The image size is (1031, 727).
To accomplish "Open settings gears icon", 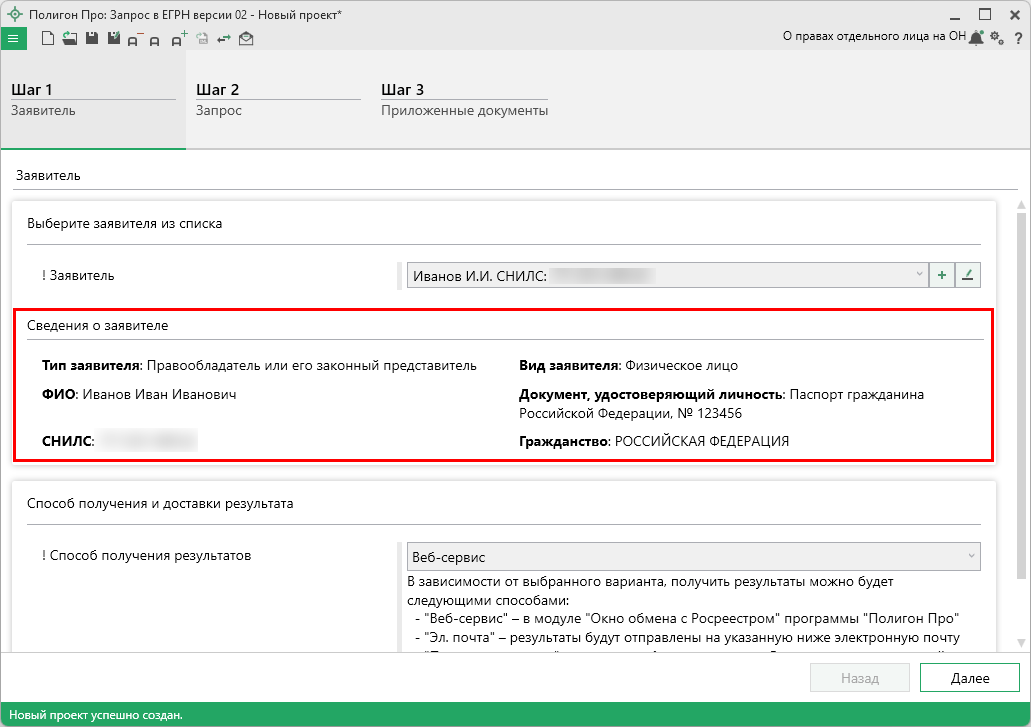I will [x=996, y=37].
